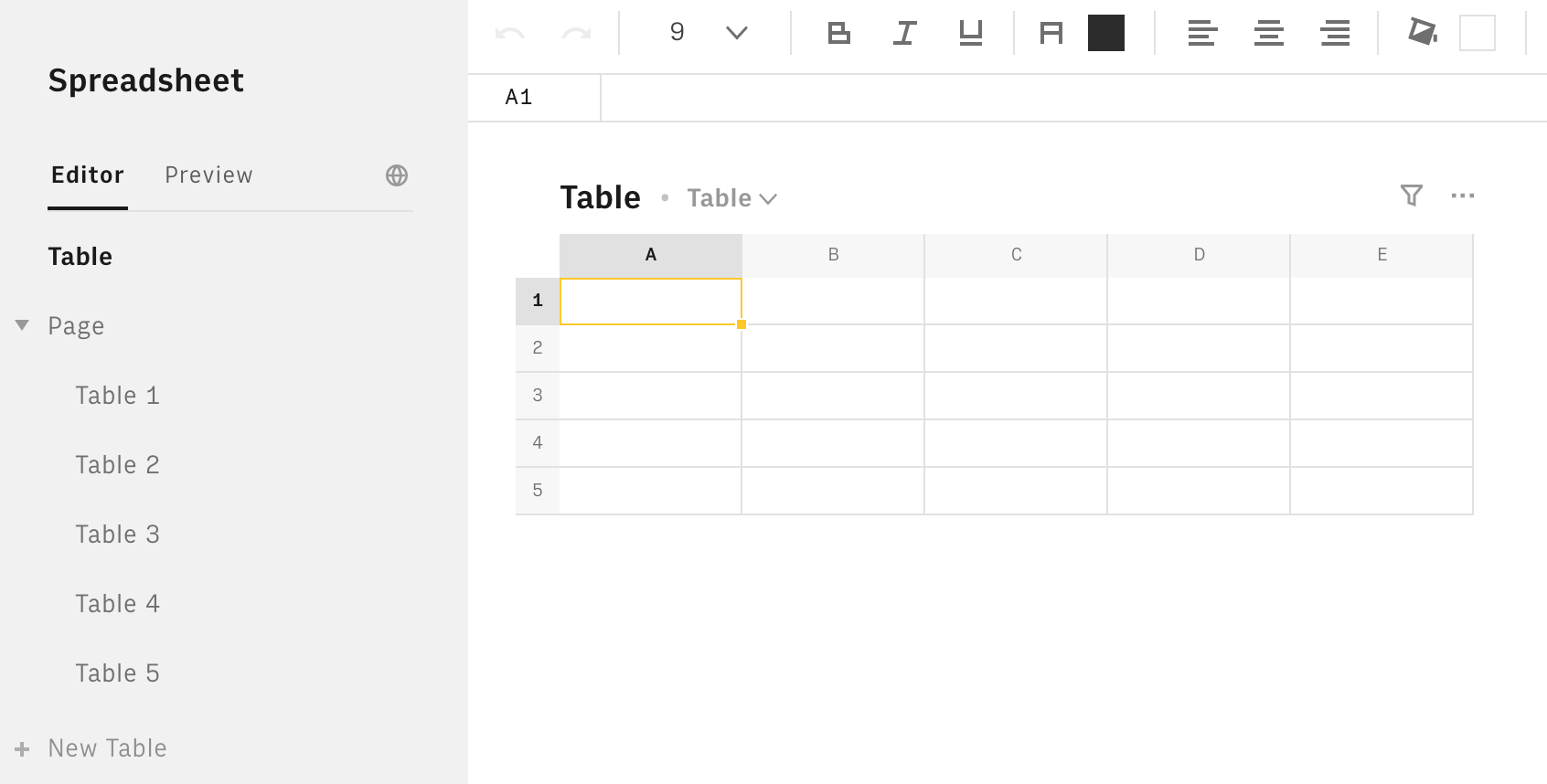Click the fill color bucket icon
The height and width of the screenshot is (784, 1547).
(1422, 32)
